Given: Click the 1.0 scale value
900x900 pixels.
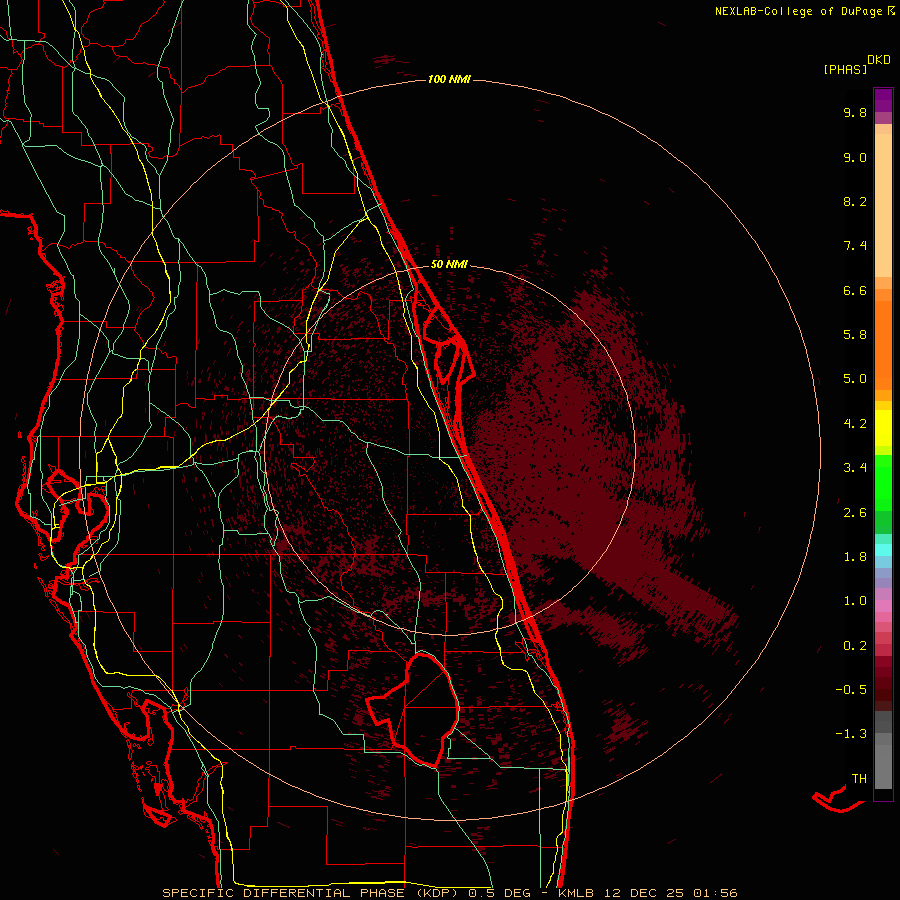Looking at the screenshot, I should pos(855,601).
